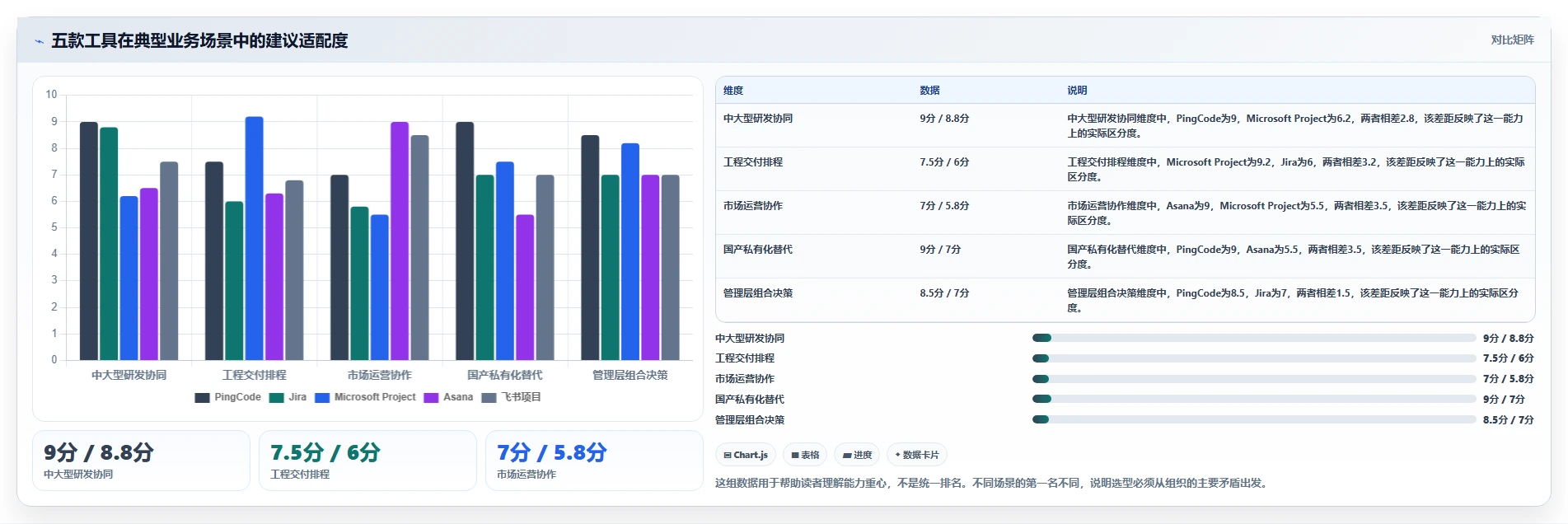Click the 进度 tag chip

(857, 455)
